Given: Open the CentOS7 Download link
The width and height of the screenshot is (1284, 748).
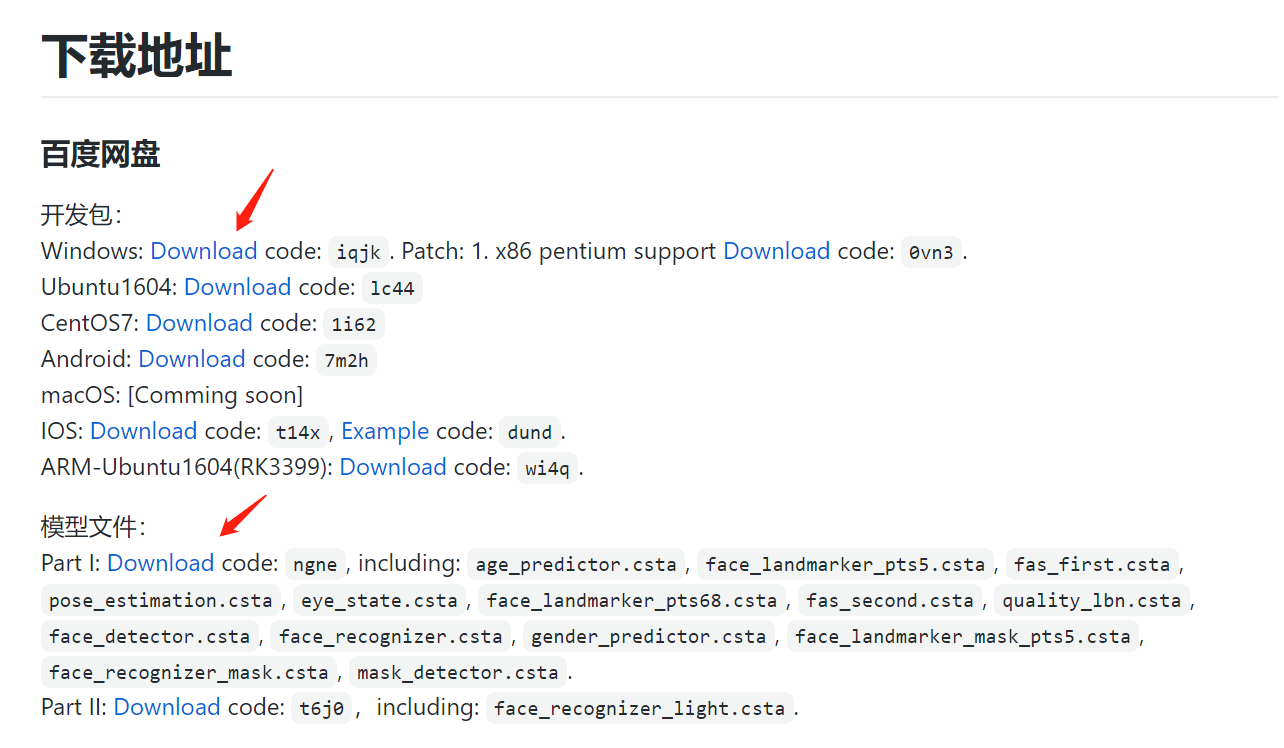Looking at the screenshot, I should pos(198,324).
